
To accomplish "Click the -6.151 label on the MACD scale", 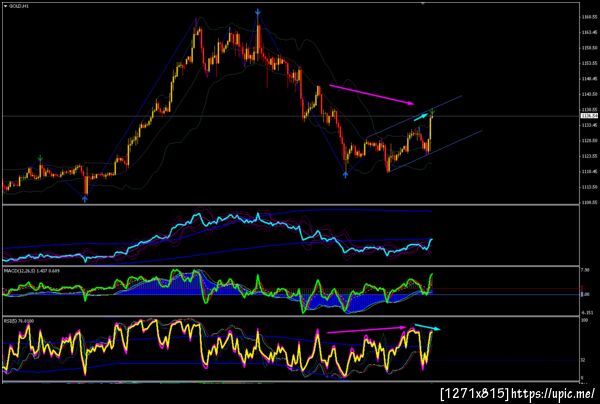I will pyautogui.click(x=588, y=312).
